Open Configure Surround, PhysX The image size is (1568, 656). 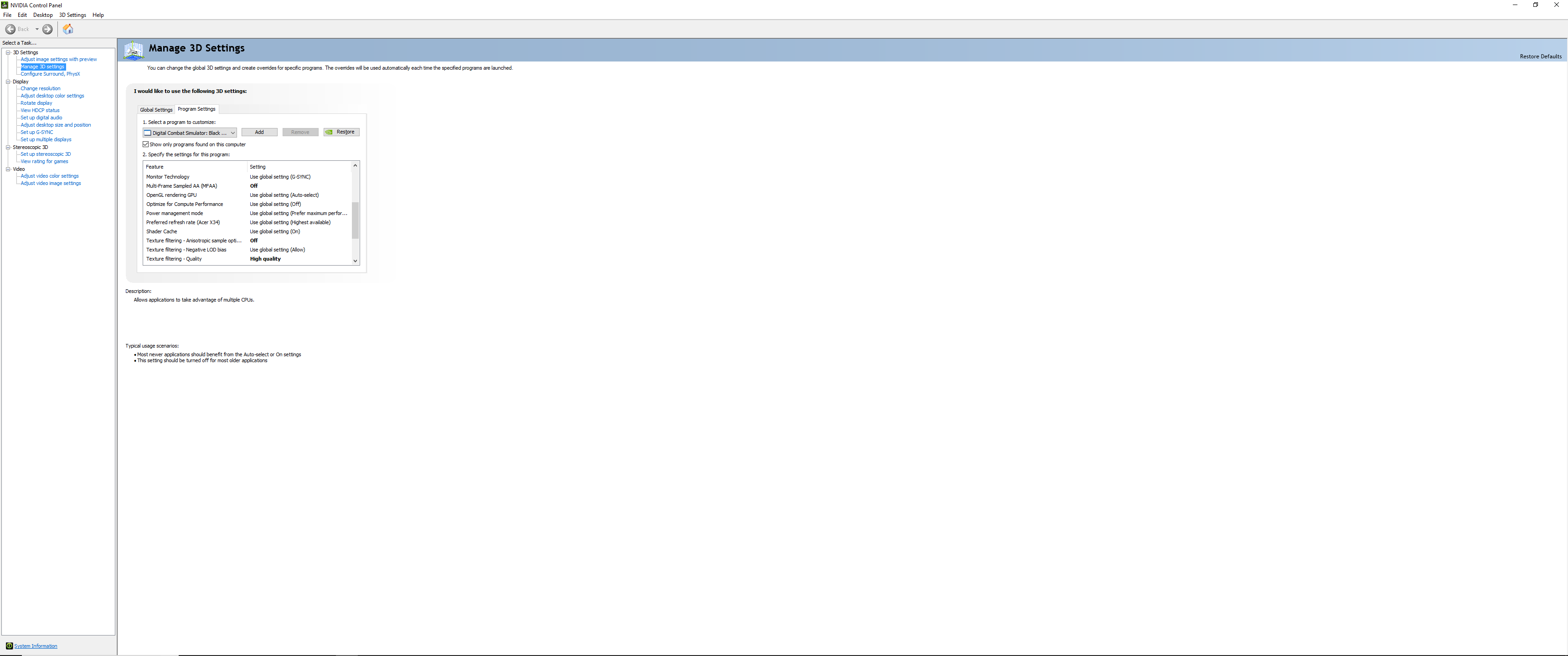[x=50, y=74]
